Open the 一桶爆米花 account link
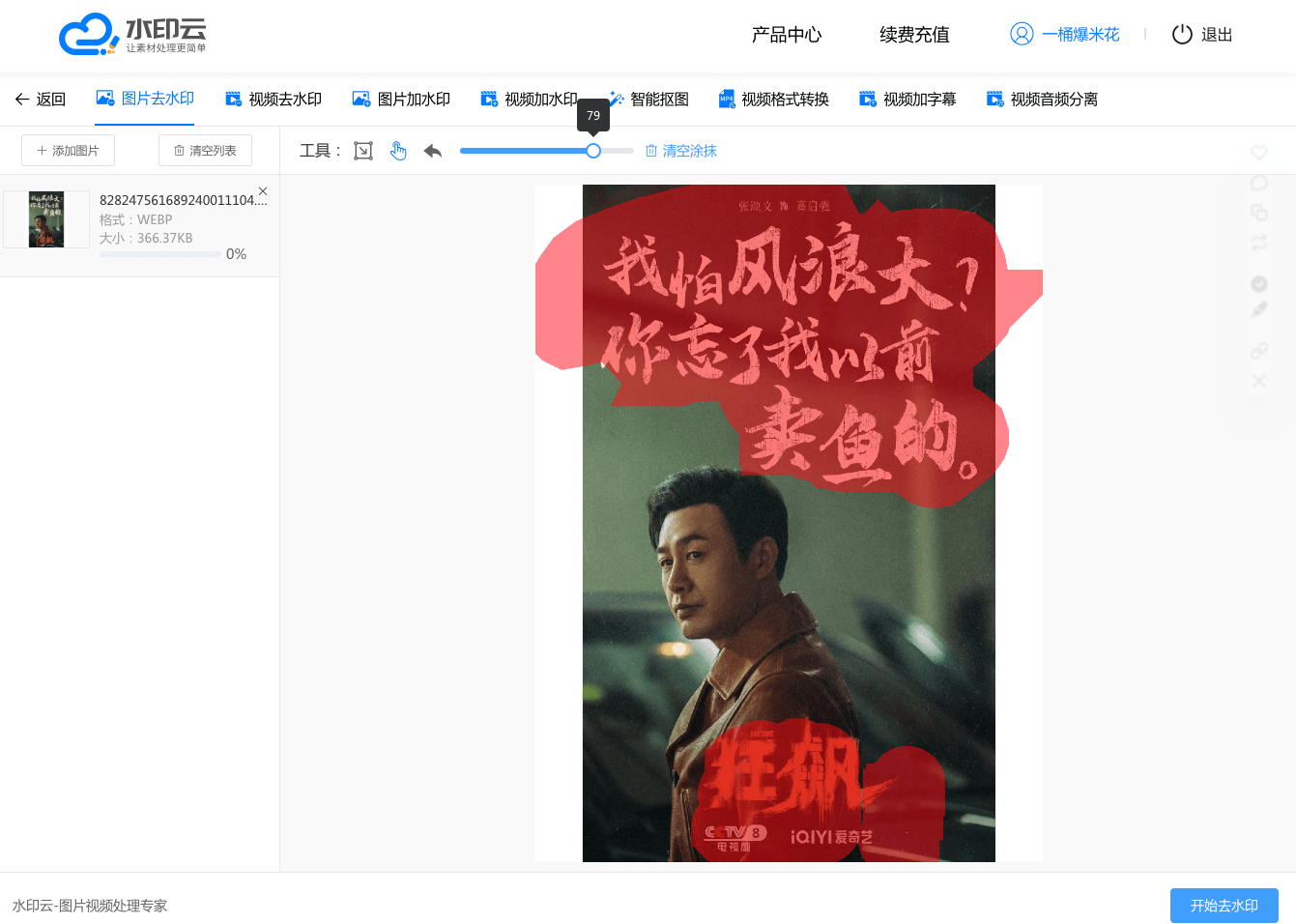The width and height of the screenshot is (1296, 924). [1080, 35]
